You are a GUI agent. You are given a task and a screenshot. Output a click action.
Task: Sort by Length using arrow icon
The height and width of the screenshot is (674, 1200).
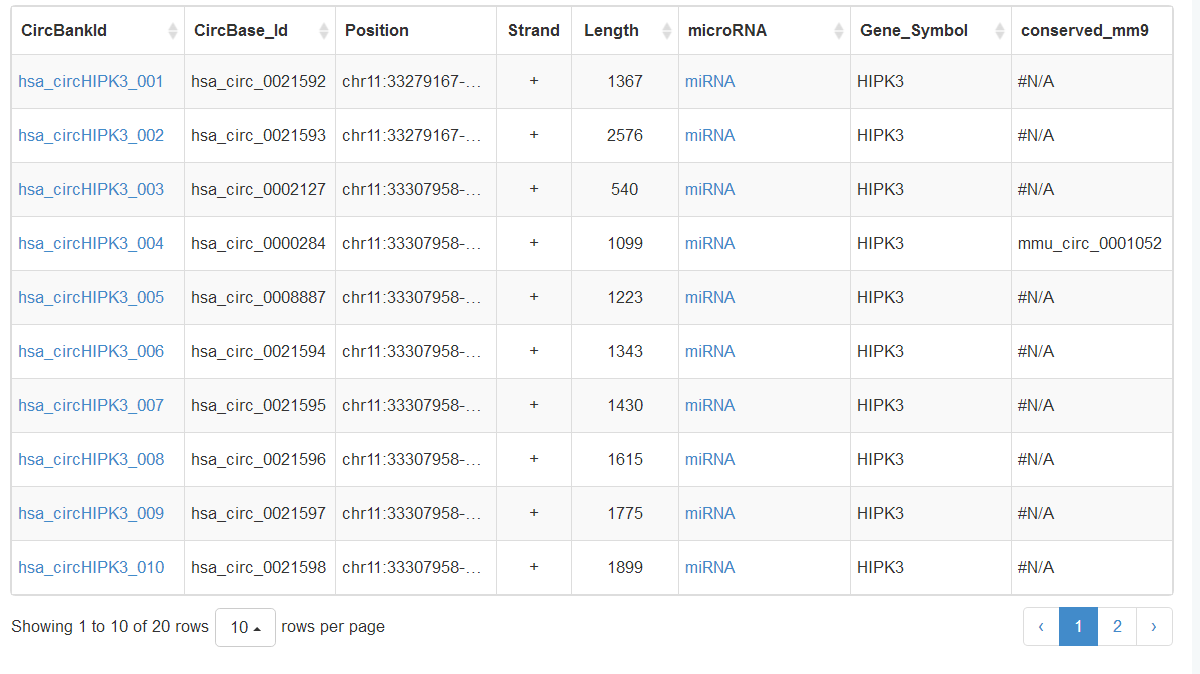click(x=666, y=31)
